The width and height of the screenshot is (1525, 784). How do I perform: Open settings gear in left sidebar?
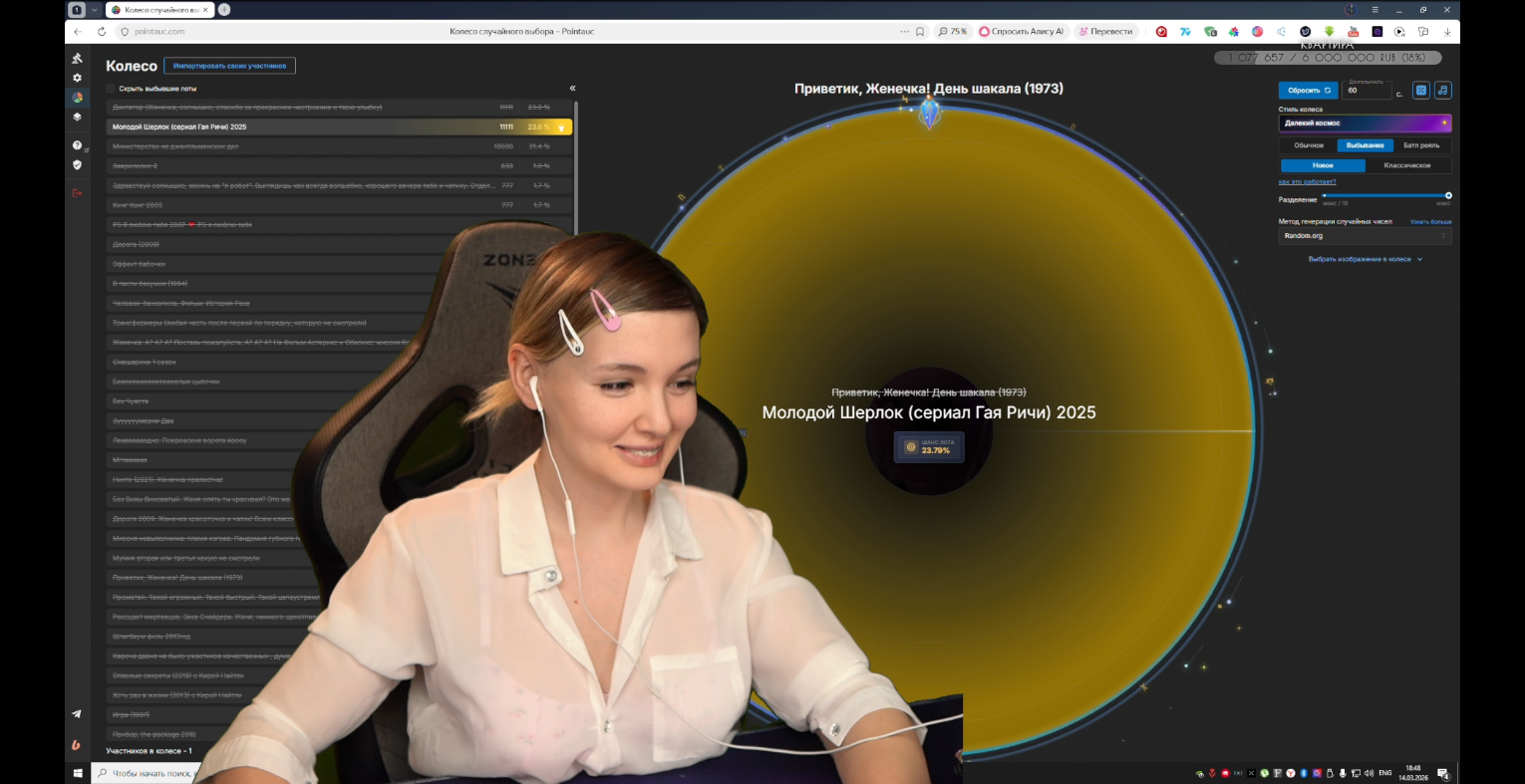click(77, 78)
